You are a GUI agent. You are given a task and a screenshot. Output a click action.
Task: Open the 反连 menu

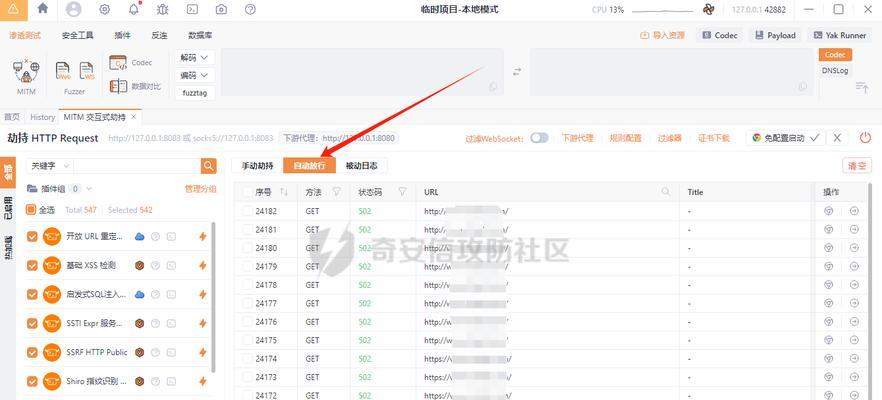tap(159, 35)
